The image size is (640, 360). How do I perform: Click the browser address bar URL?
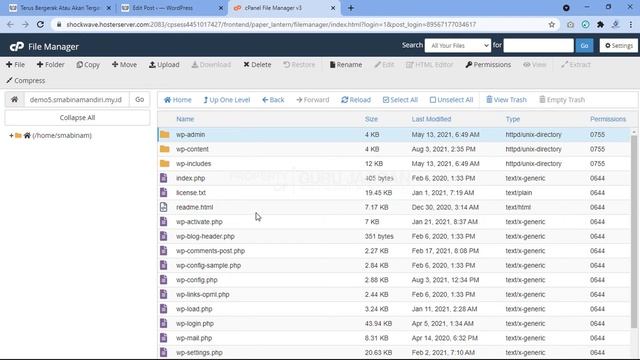tap(271, 24)
